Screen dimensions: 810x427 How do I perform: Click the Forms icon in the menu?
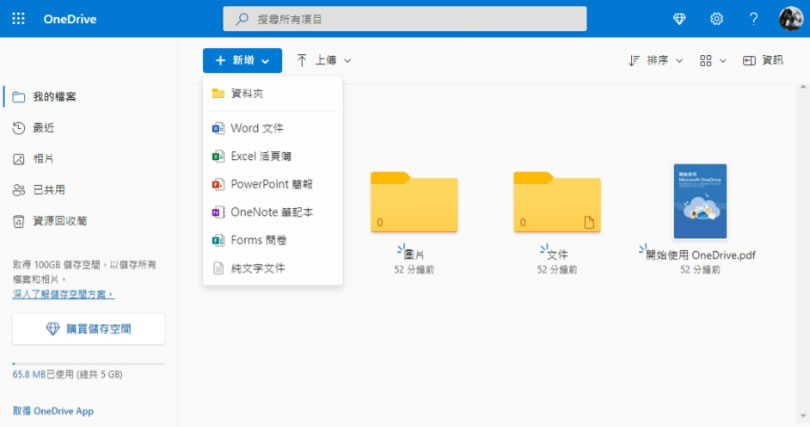tap(218, 240)
